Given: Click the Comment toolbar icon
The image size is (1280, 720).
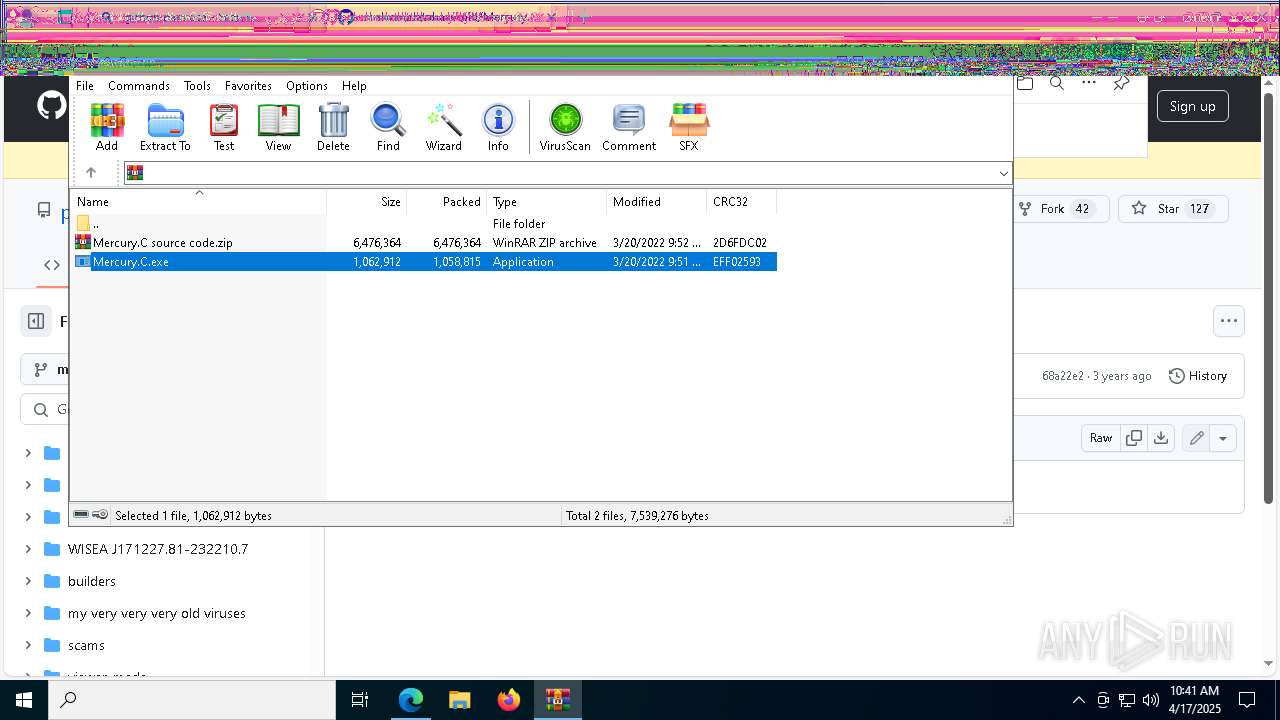Looking at the screenshot, I should pos(629,127).
